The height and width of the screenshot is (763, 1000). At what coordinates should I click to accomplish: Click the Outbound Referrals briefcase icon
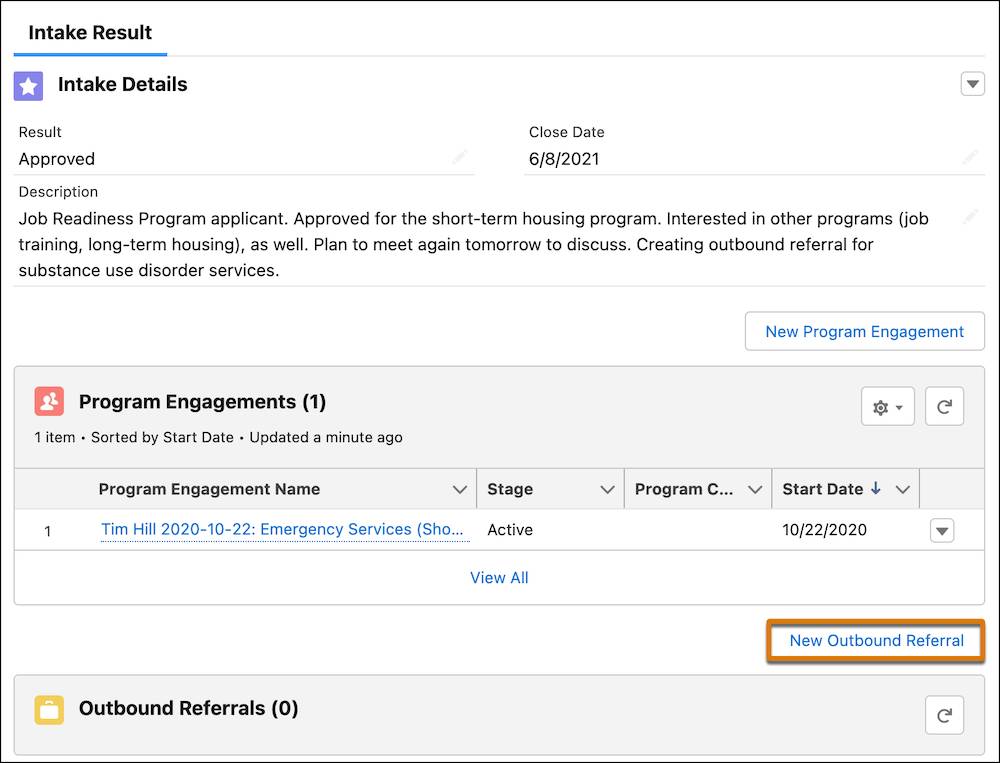click(49, 709)
